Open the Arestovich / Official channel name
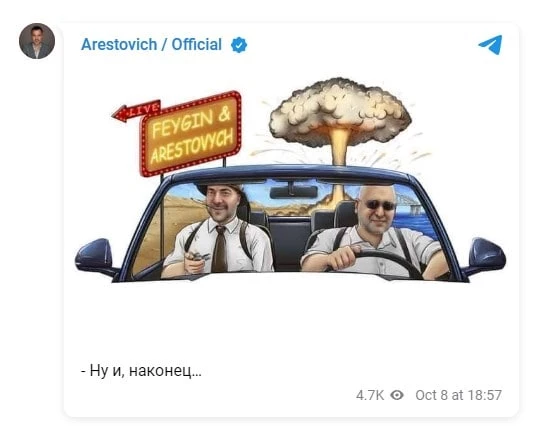 point(151,45)
